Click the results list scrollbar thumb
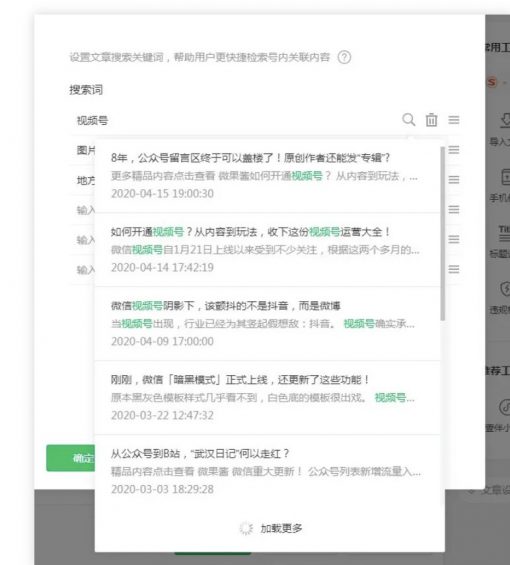This screenshot has height=565, width=510. 443,233
